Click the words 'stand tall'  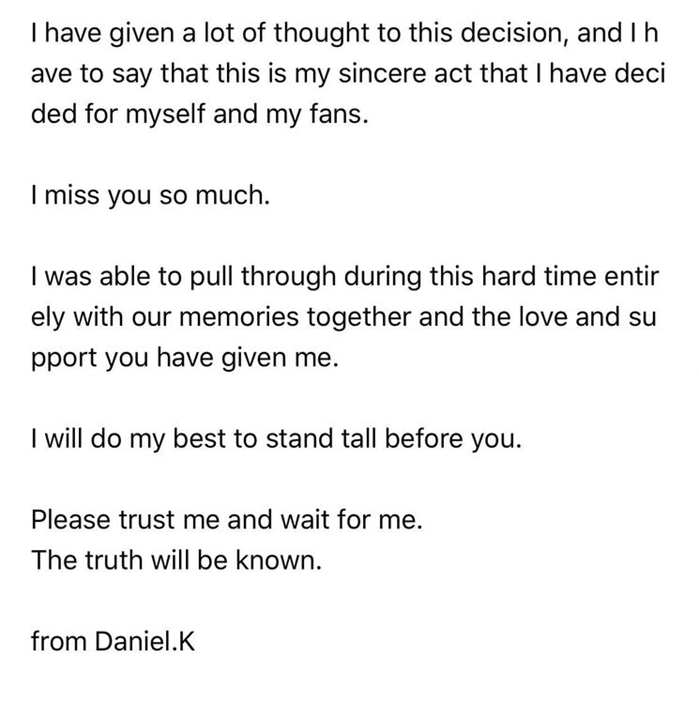point(321,439)
